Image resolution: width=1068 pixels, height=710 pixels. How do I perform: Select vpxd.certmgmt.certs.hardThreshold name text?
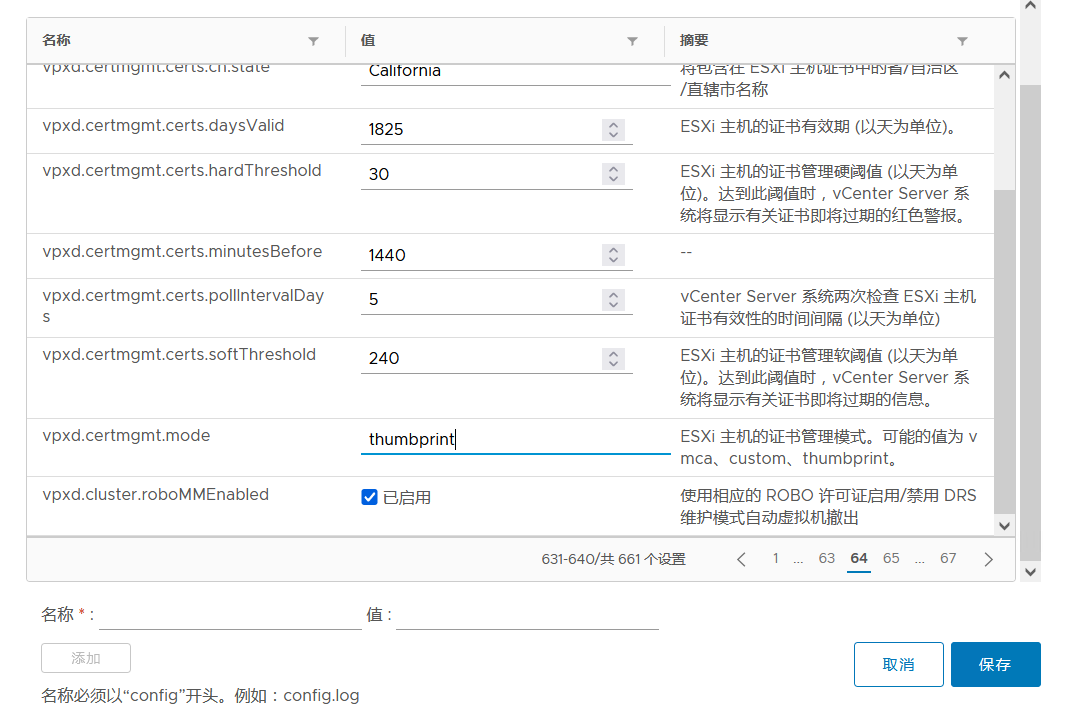click(x=181, y=170)
